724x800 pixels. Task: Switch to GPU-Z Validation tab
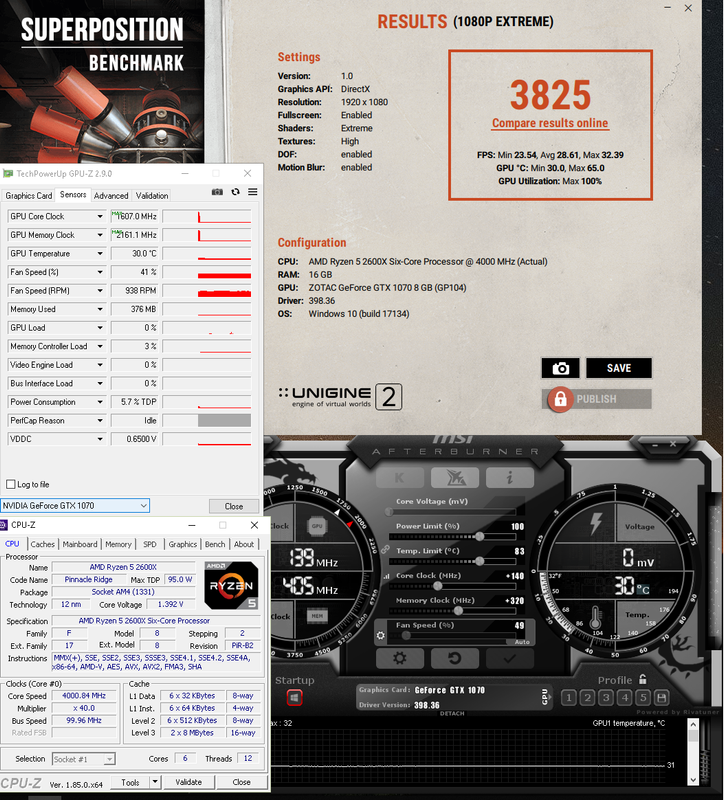(x=152, y=195)
